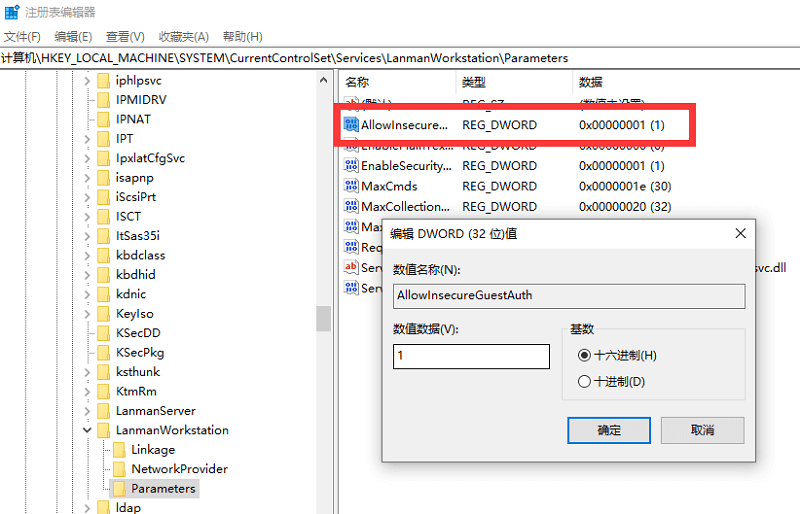Click the tree pane scrollbar thumb

(323, 319)
